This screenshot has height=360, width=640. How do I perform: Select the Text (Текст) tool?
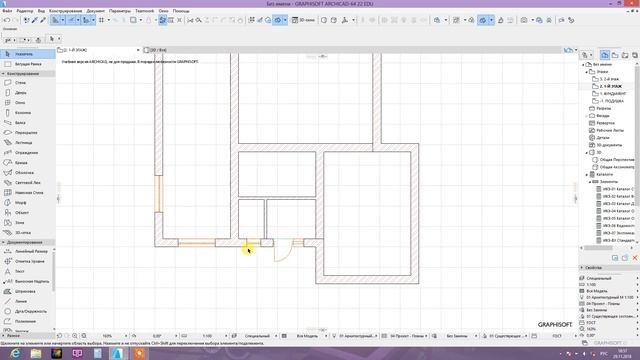(x=26, y=271)
